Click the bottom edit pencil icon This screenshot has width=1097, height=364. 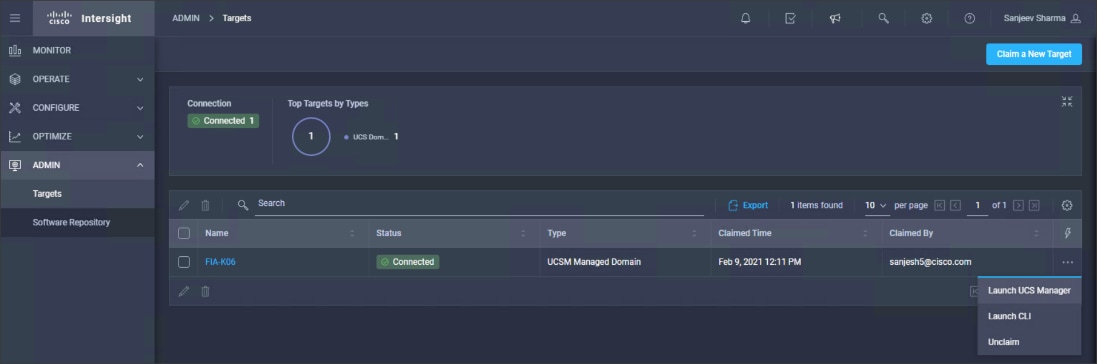184,291
